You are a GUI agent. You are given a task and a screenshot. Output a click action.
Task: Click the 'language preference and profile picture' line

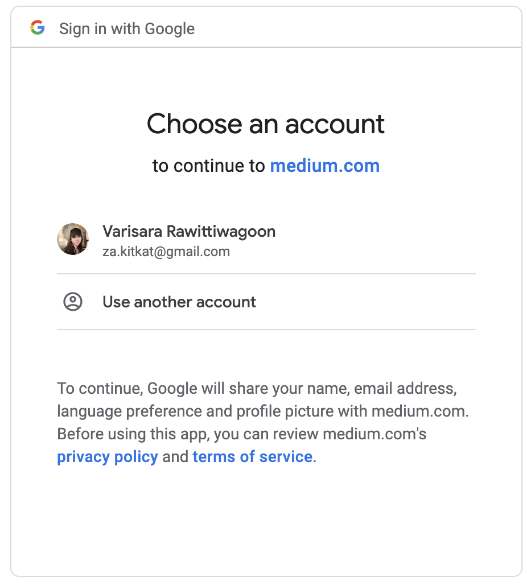pyautogui.click(x=263, y=411)
